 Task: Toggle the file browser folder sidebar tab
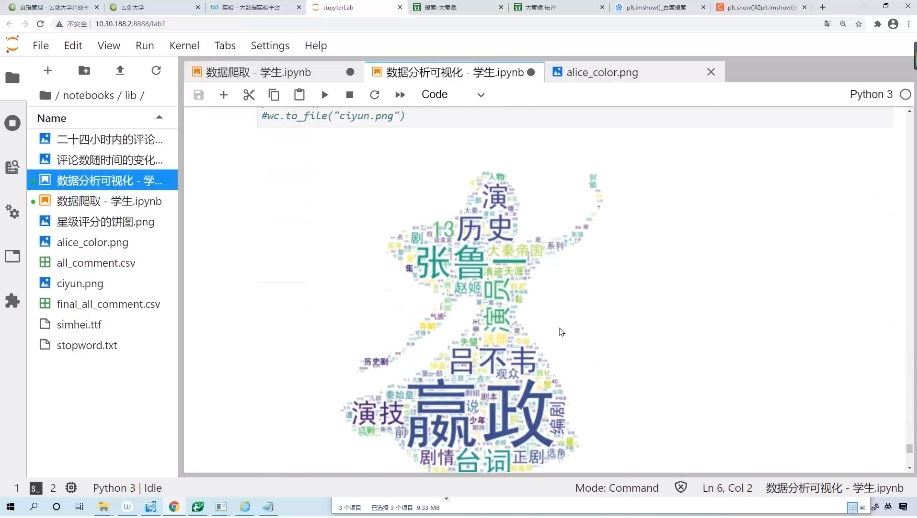[x=12, y=78]
